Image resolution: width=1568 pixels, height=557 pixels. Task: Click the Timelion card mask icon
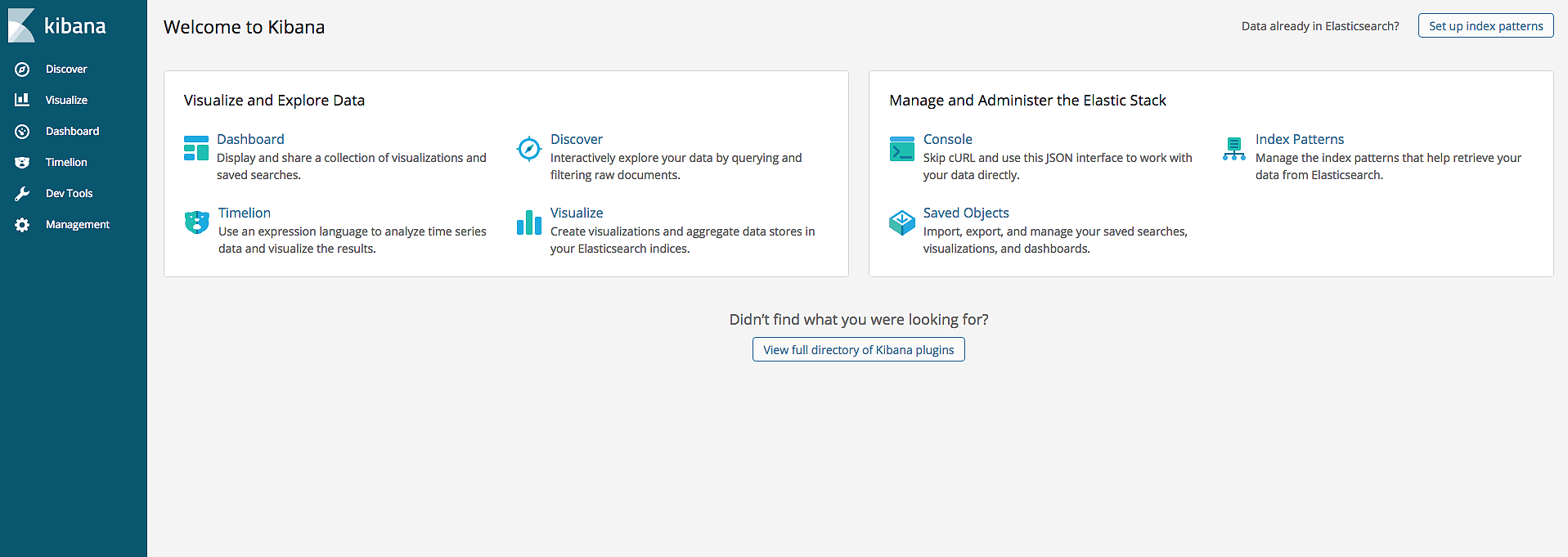coord(197,222)
